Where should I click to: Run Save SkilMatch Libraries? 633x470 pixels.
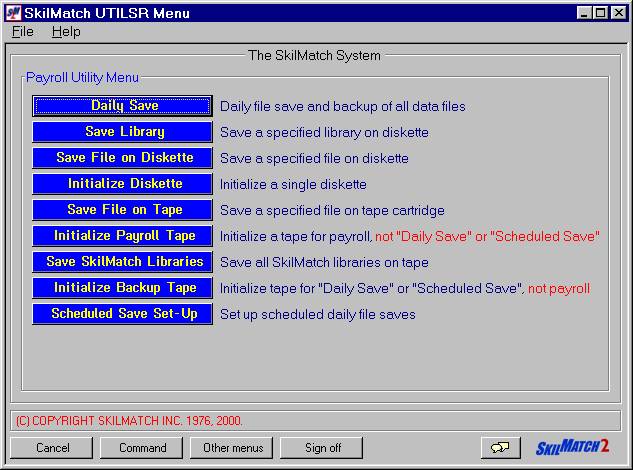click(122, 262)
